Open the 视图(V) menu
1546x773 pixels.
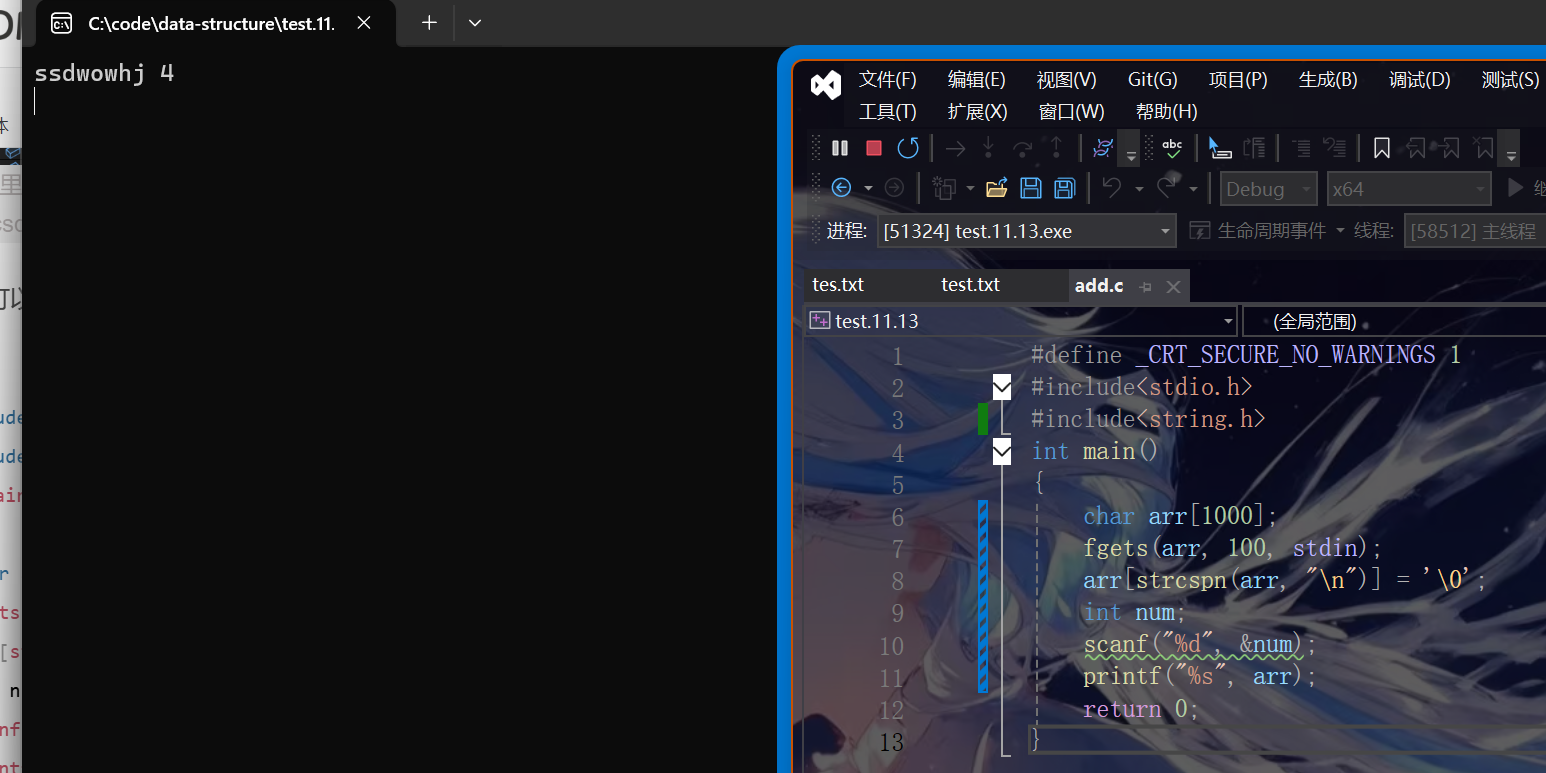click(1067, 80)
